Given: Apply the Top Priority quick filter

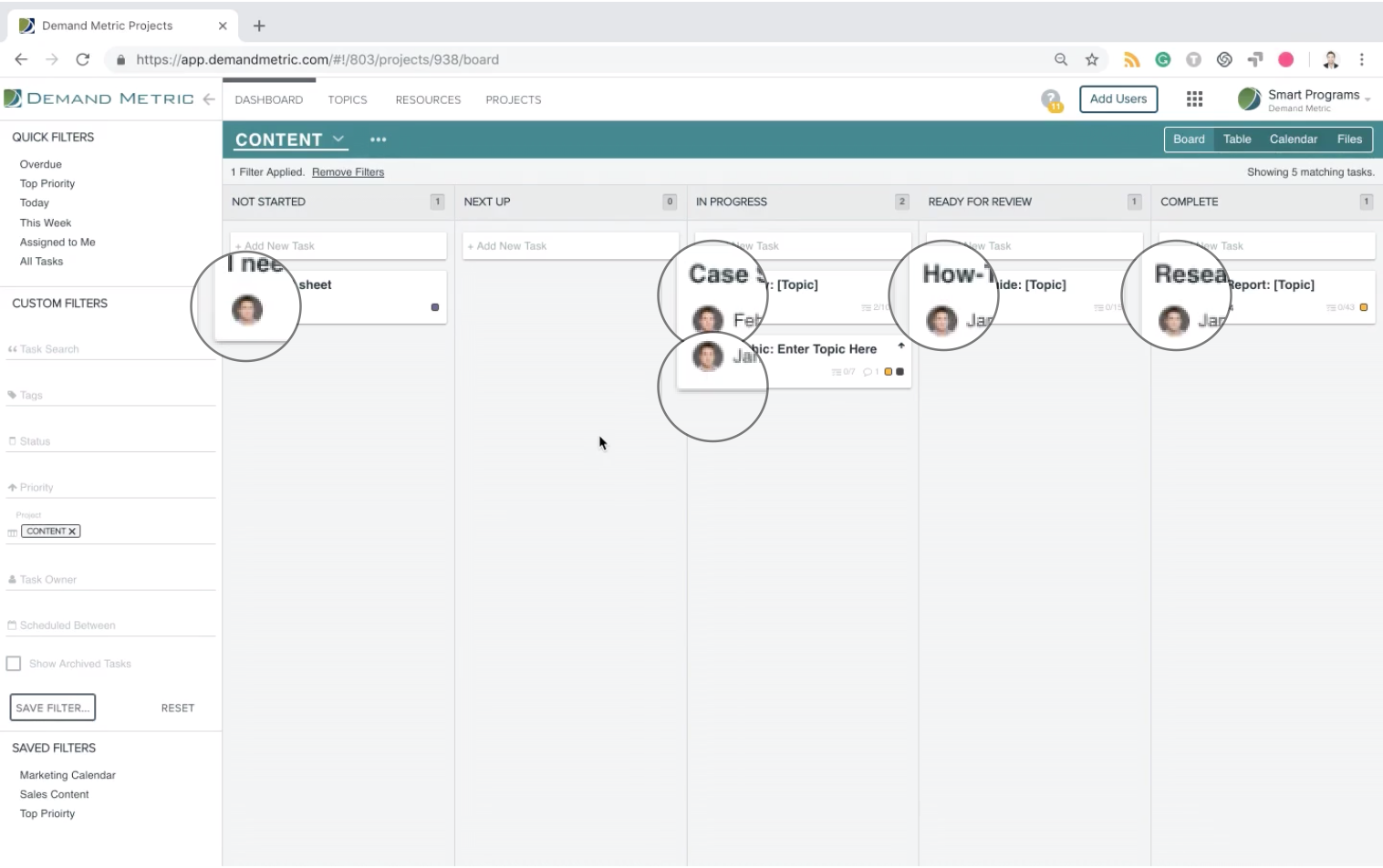Looking at the screenshot, I should (x=47, y=184).
